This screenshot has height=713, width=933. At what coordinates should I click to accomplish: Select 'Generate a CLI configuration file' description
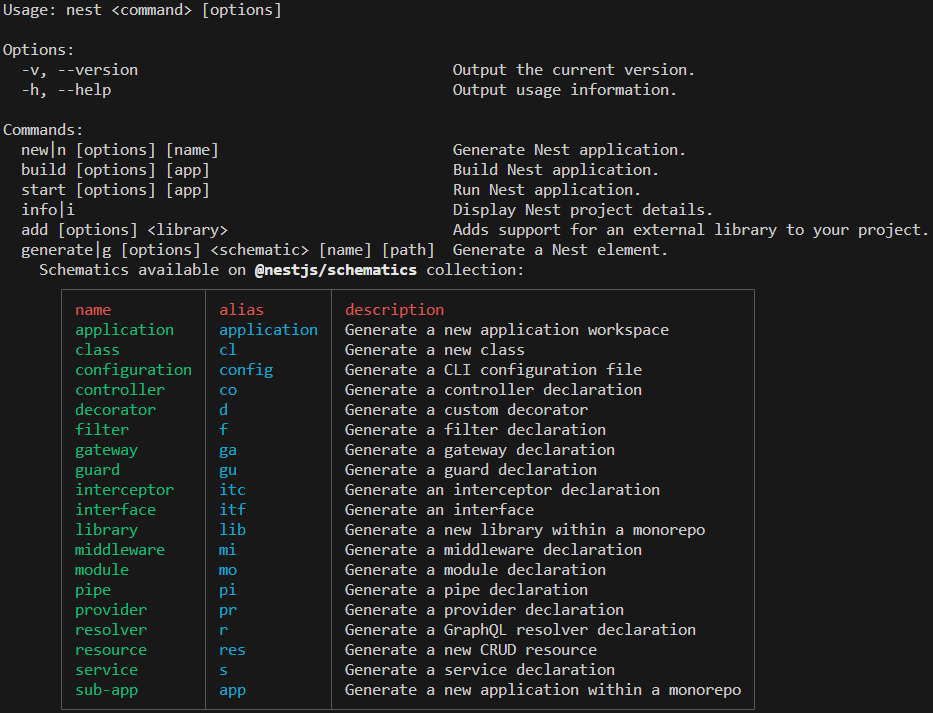[x=493, y=370]
